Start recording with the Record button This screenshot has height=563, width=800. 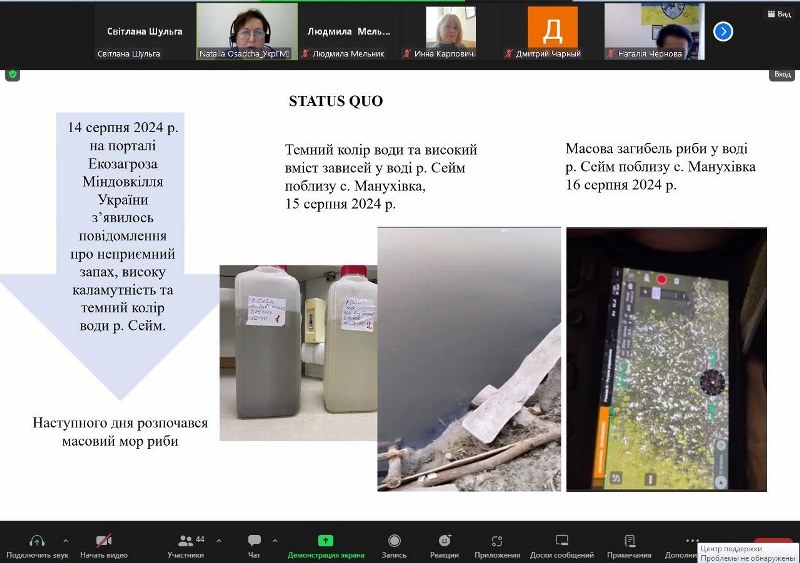[x=394, y=541]
